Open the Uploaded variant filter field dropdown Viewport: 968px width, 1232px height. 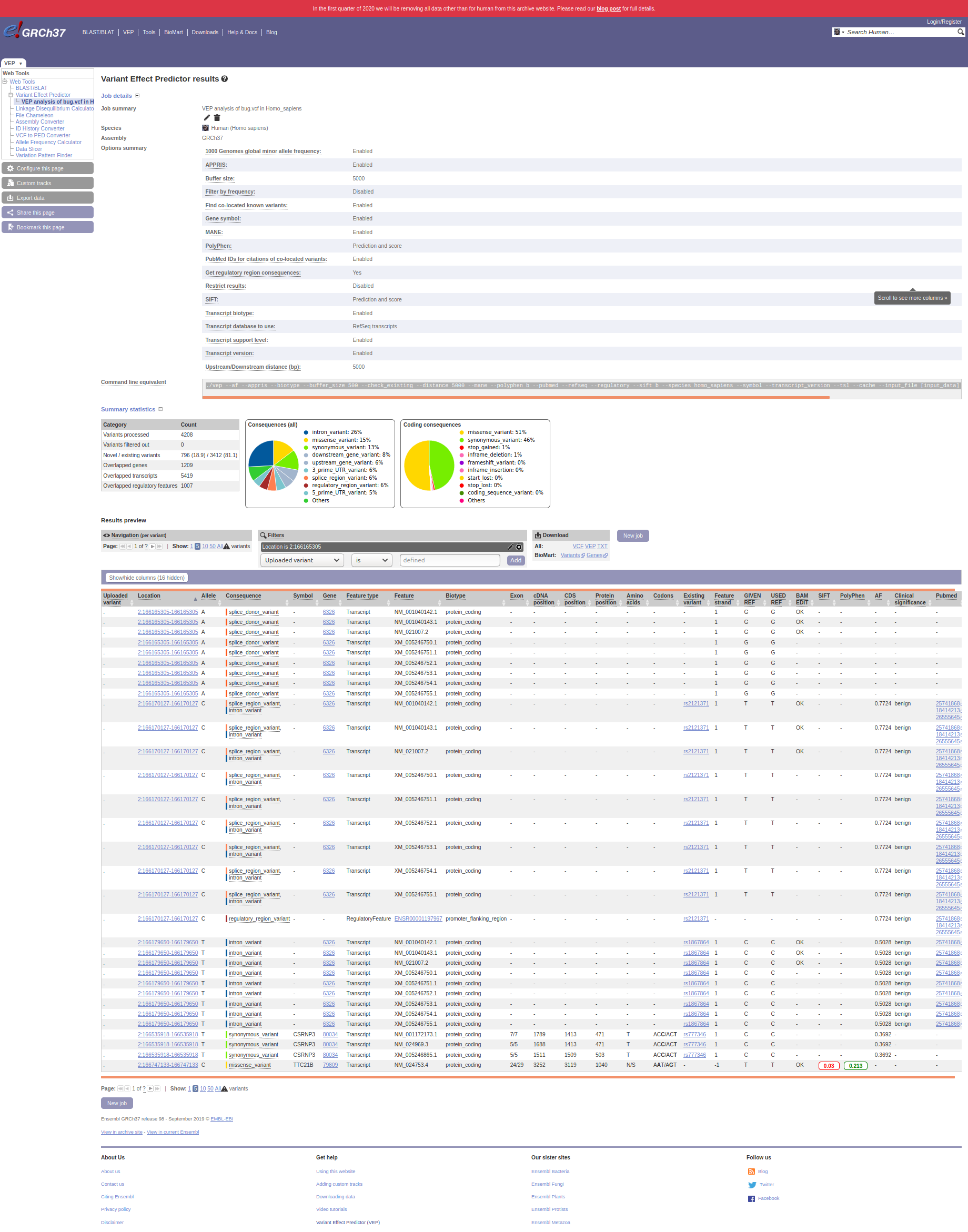pyautogui.click(x=302, y=560)
